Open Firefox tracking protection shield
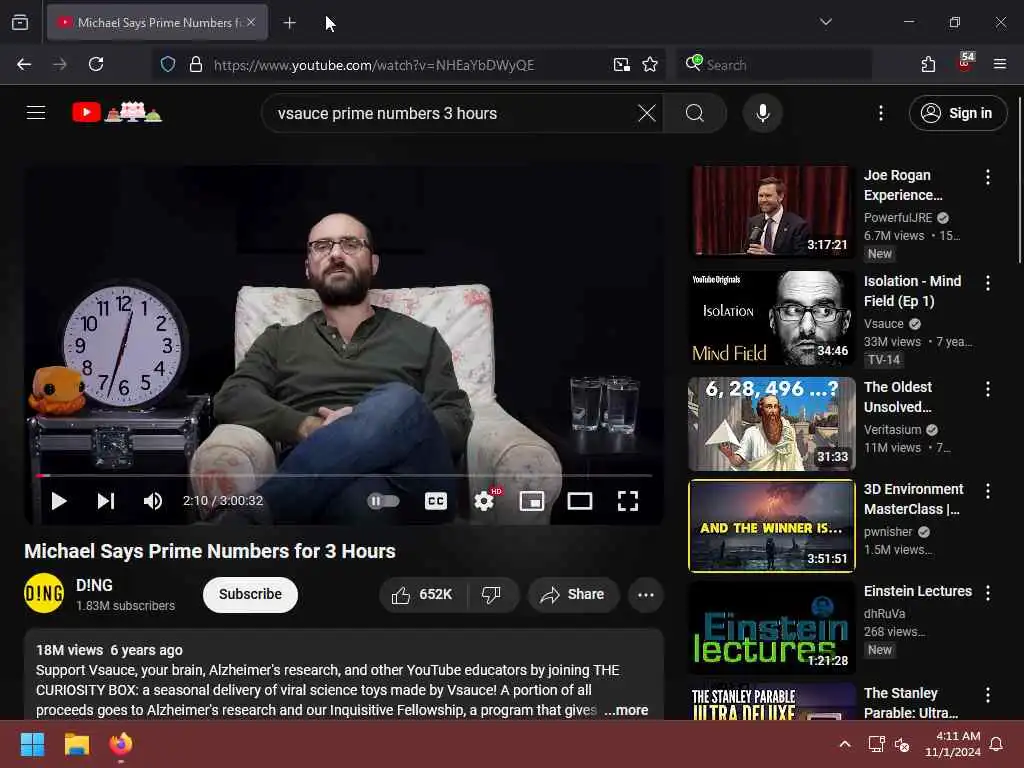The width and height of the screenshot is (1024, 768). point(168,64)
